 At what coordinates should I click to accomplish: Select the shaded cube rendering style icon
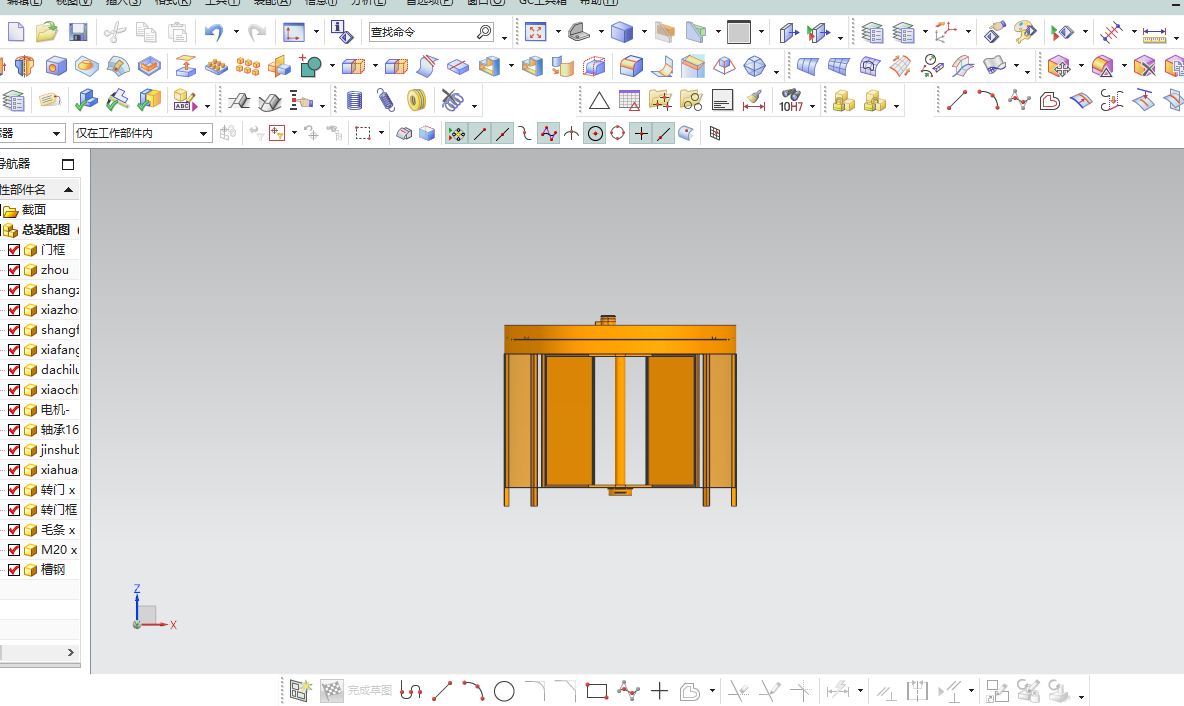(x=622, y=32)
